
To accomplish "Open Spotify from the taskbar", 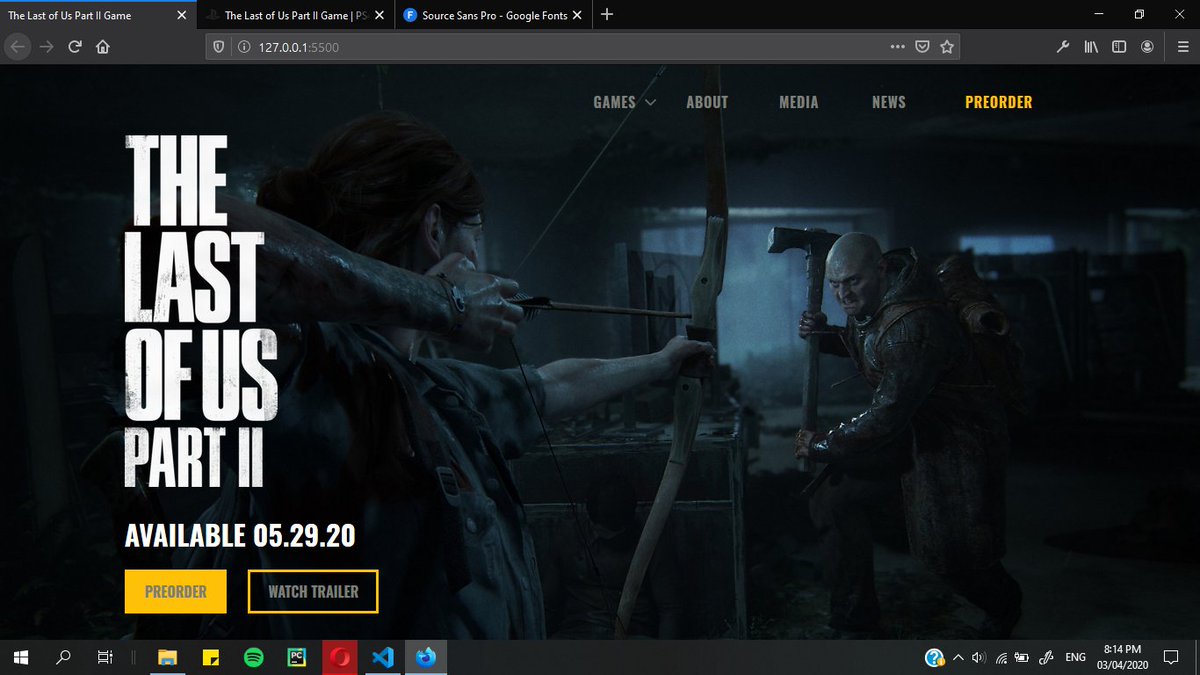I will coord(254,657).
